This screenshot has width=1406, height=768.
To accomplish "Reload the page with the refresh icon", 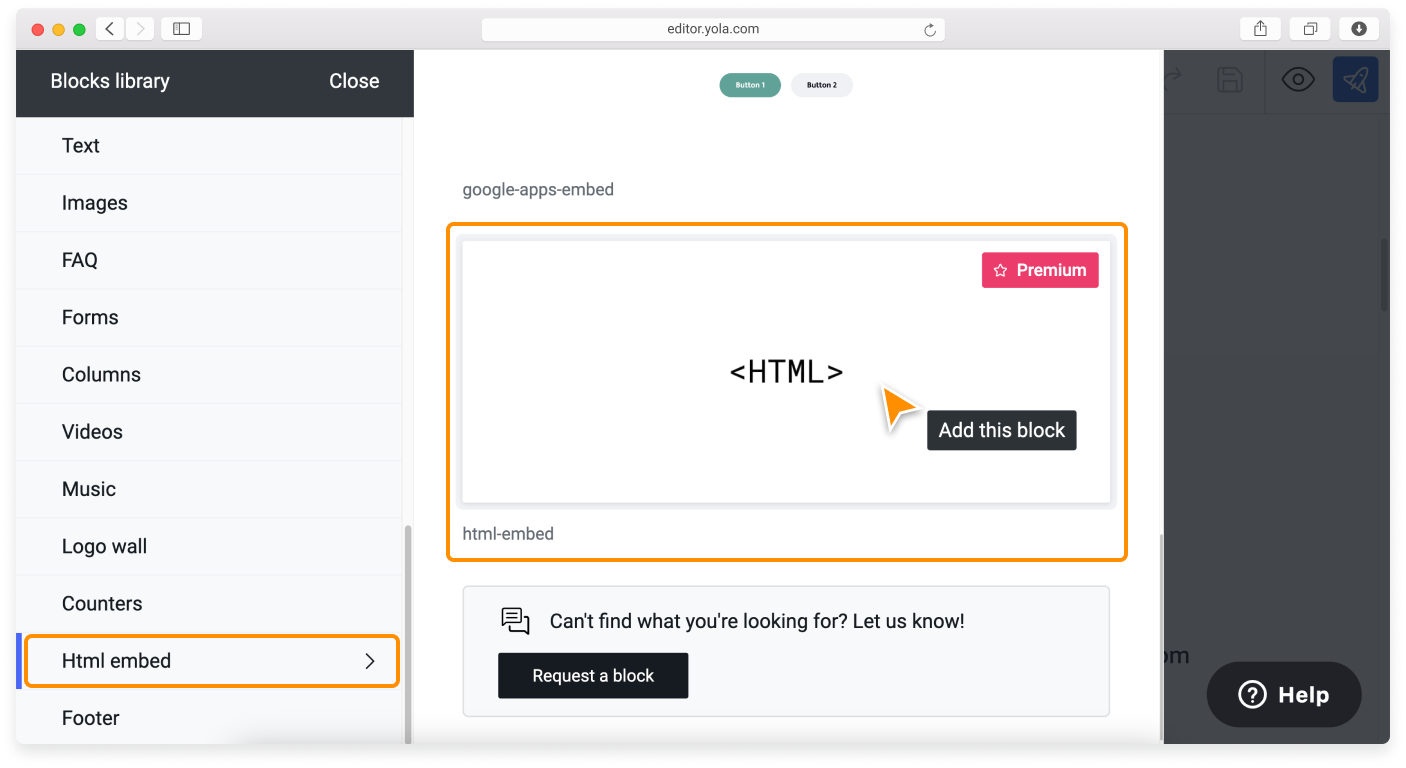I will point(929,28).
